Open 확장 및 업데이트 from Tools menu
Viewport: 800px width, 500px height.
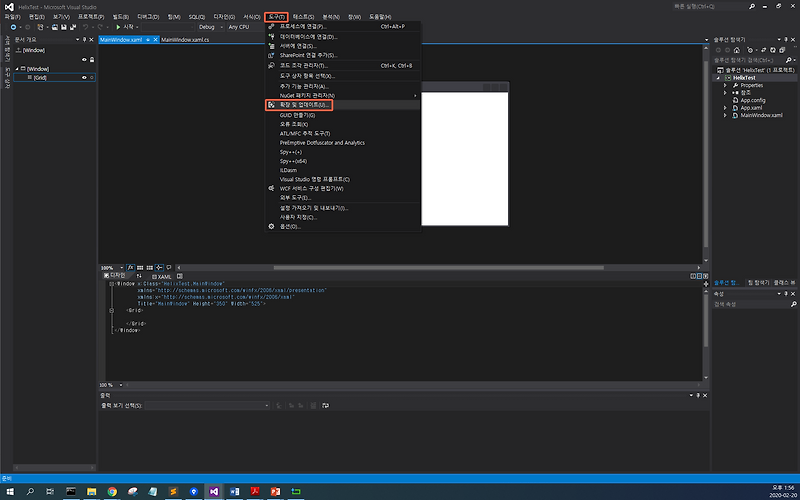tap(305, 105)
